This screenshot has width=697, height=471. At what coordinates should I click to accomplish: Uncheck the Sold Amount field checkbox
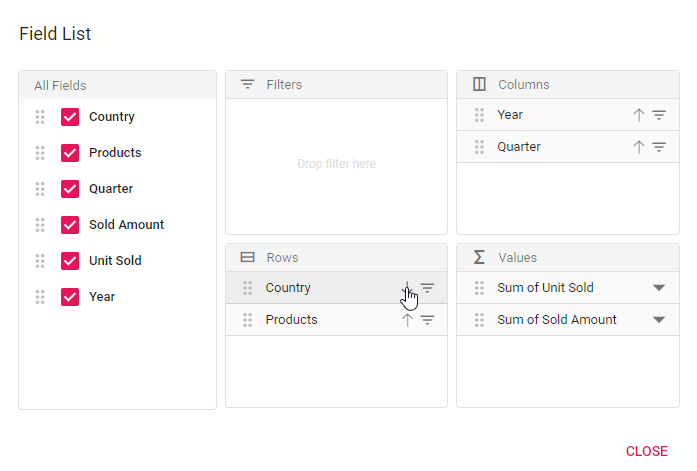[x=70, y=225]
